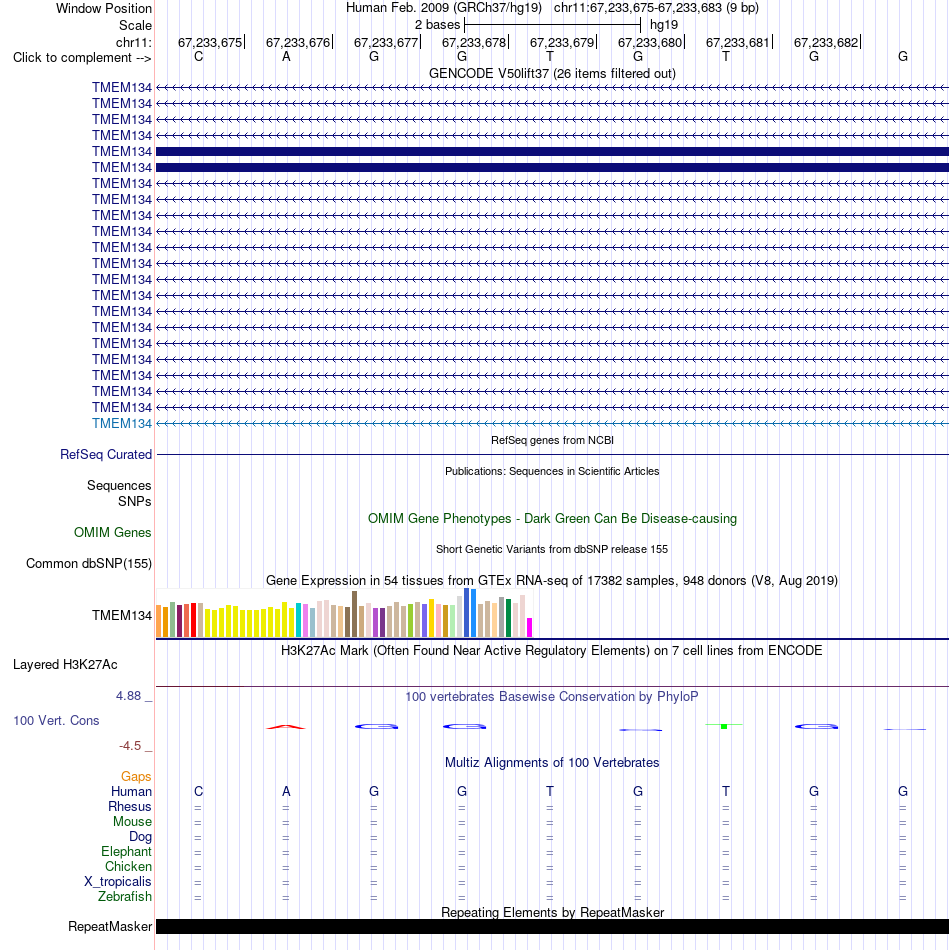
Task: Click the Chicken alignment row label
Action: pyautogui.click(x=128, y=867)
